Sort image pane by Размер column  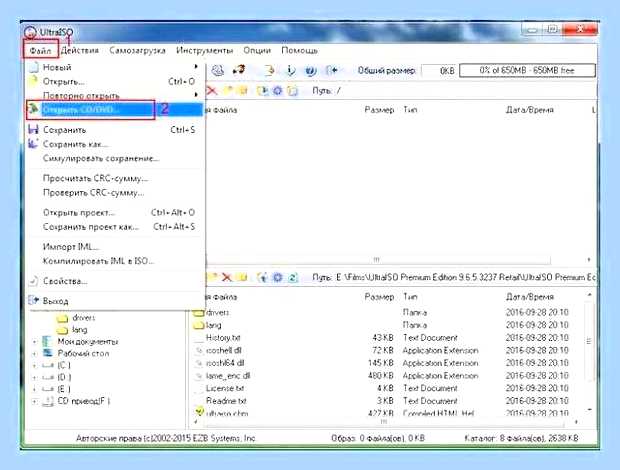click(379, 109)
